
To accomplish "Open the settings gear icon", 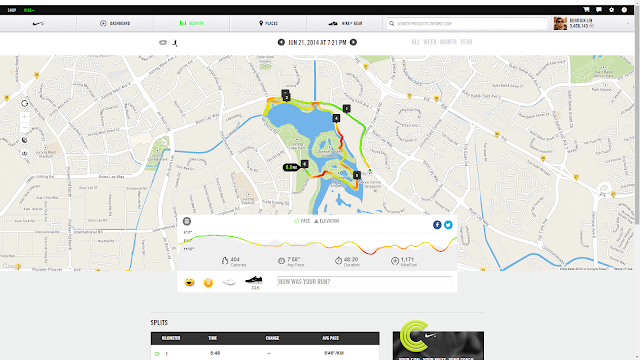I will pos(611,10).
